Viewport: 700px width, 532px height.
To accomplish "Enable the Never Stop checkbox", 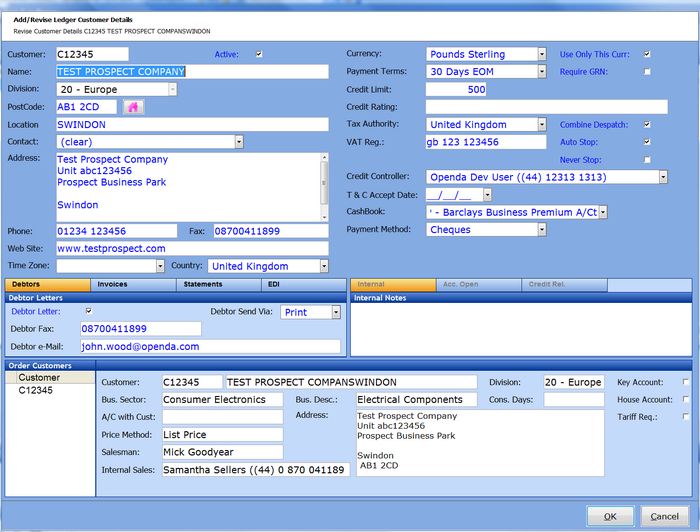I will (x=647, y=159).
